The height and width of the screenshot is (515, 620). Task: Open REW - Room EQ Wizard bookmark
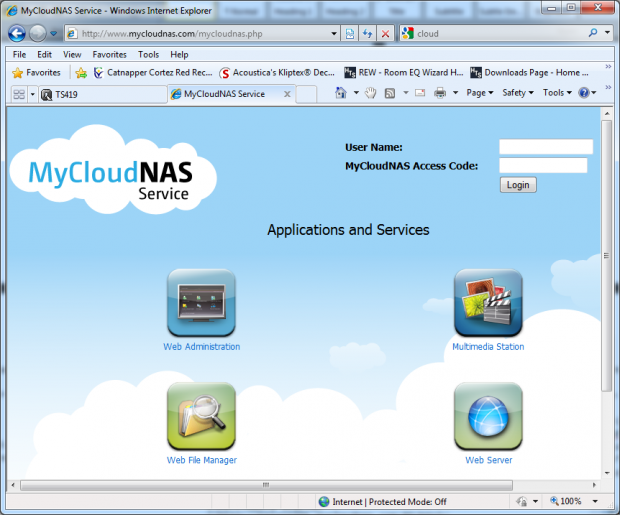tap(404, 73)
